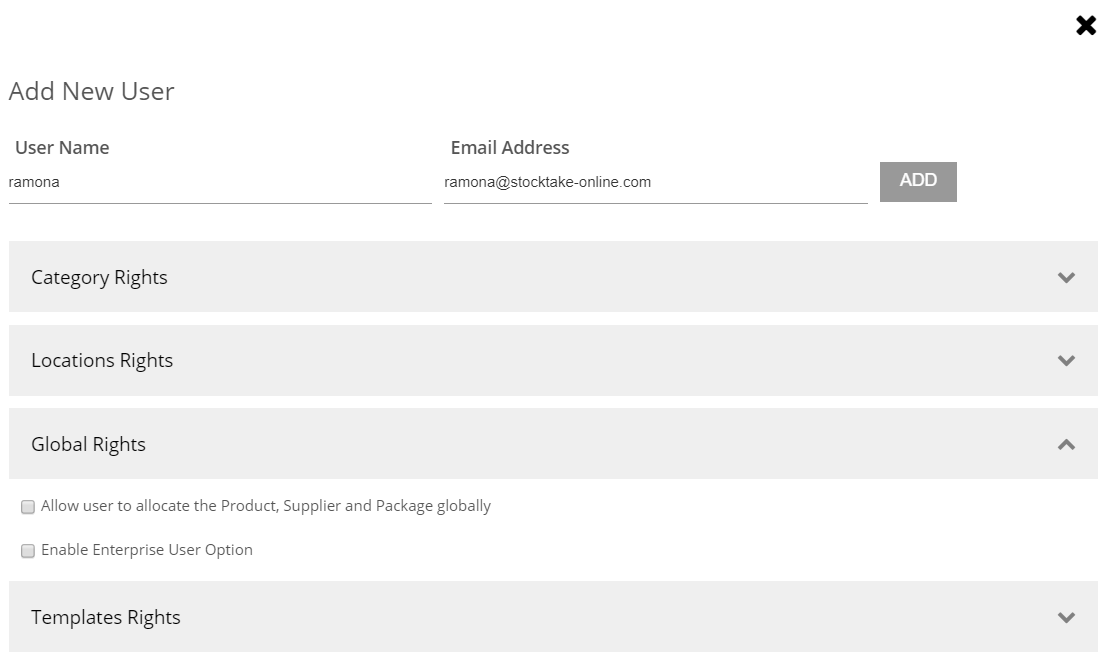Focus the User Name field containing ramona
Image resolution: width=1115 pixels, height=672 pixels.
[x=220, y=183]
